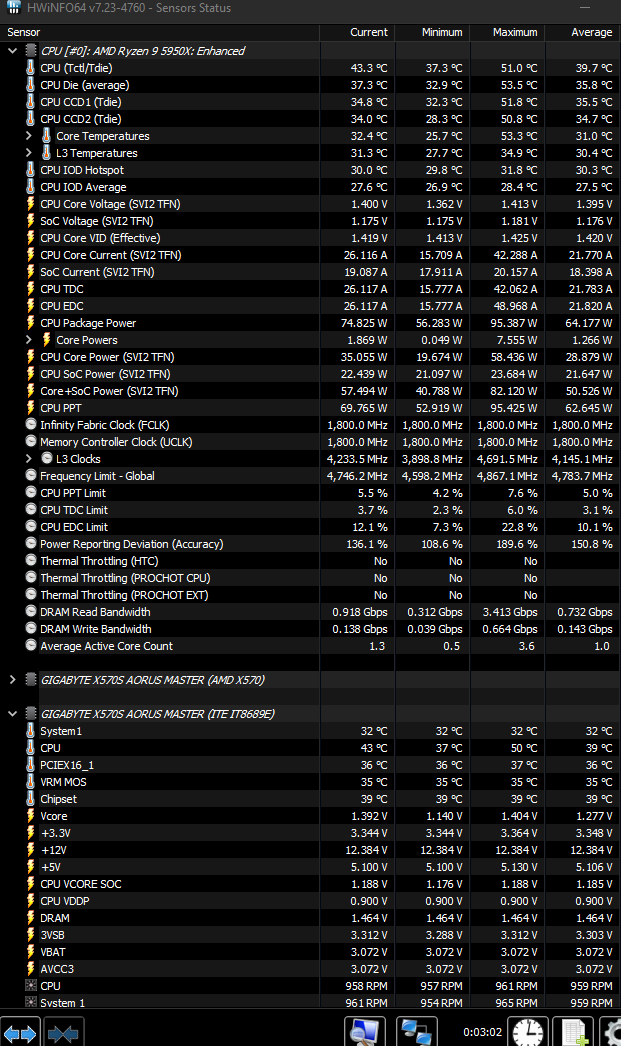This screenshot has width=621, height=1046.
Task: Click circle icon beside Thermal Throttling (HTC)
Action: click(x=31, y=560)
